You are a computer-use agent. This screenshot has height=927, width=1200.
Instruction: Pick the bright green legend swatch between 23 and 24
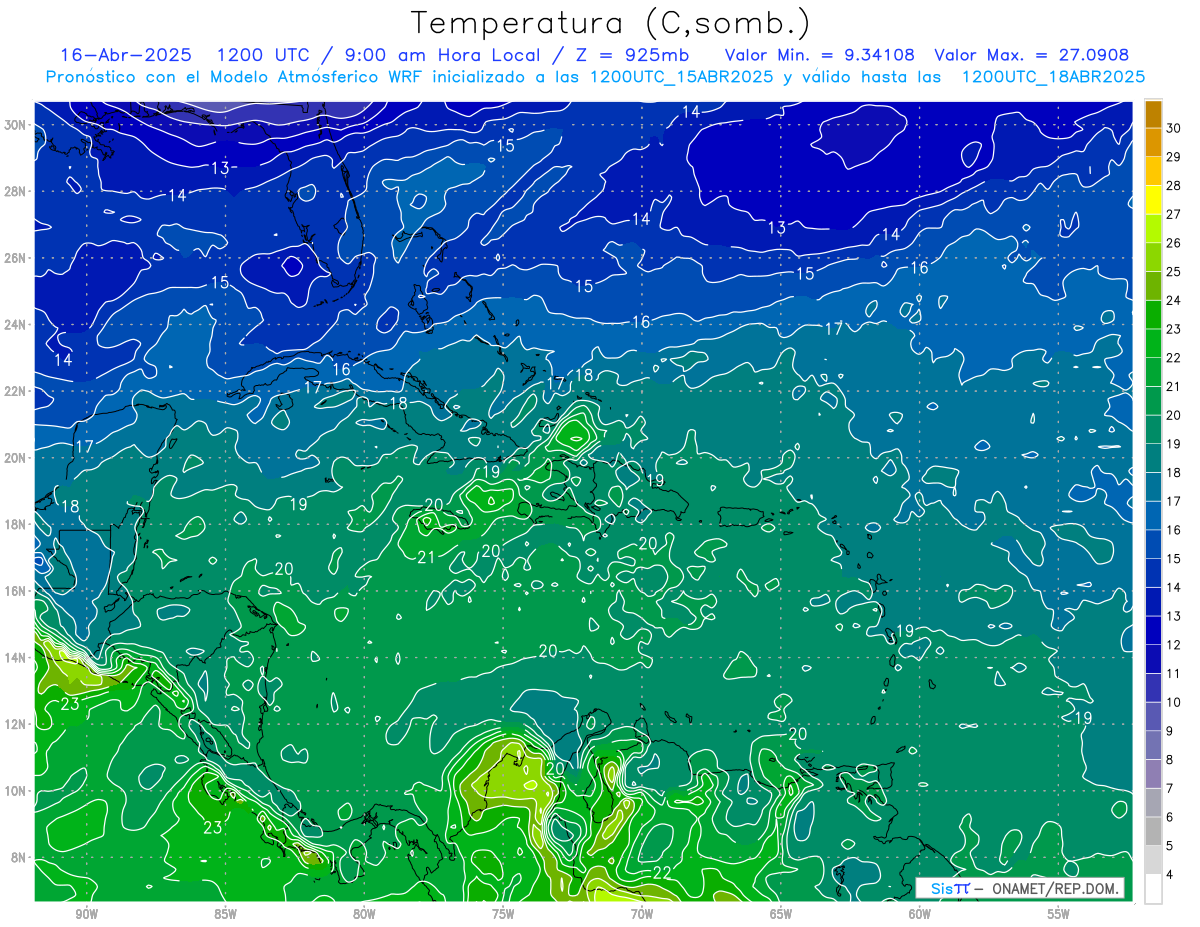[x=1153, y=315]
